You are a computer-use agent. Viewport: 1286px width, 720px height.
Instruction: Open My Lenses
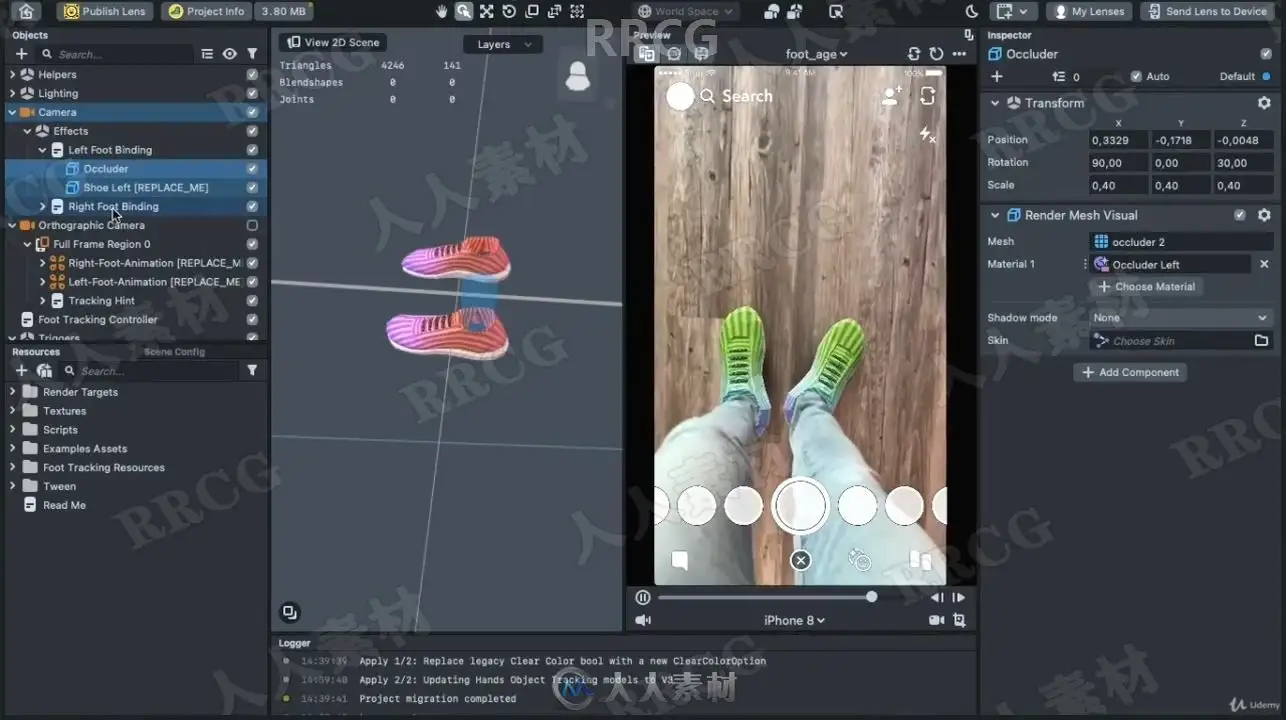pos(1089,11)
